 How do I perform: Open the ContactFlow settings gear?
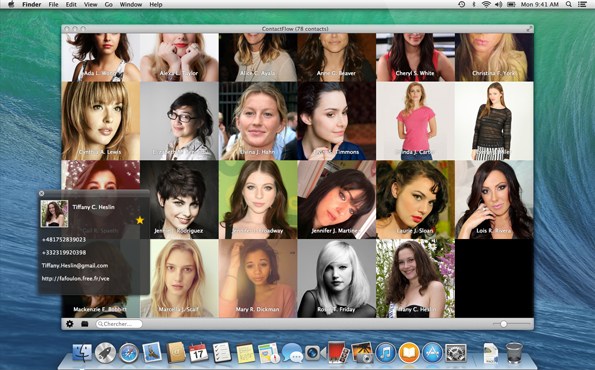pos(69,324)
